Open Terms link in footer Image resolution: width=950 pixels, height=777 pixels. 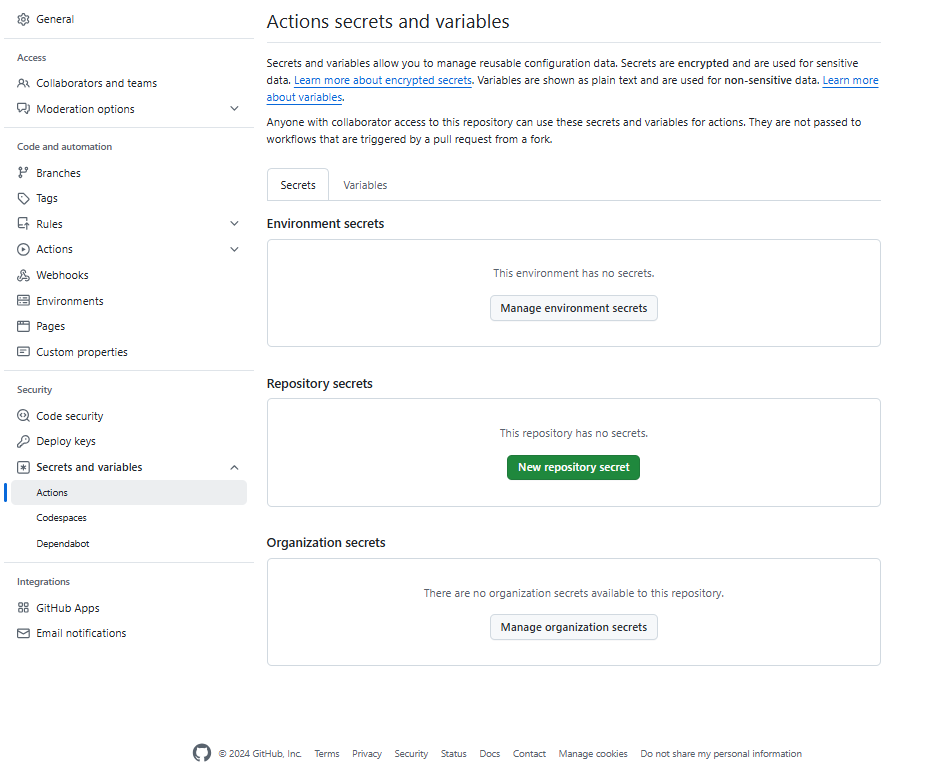pos(327,753)
